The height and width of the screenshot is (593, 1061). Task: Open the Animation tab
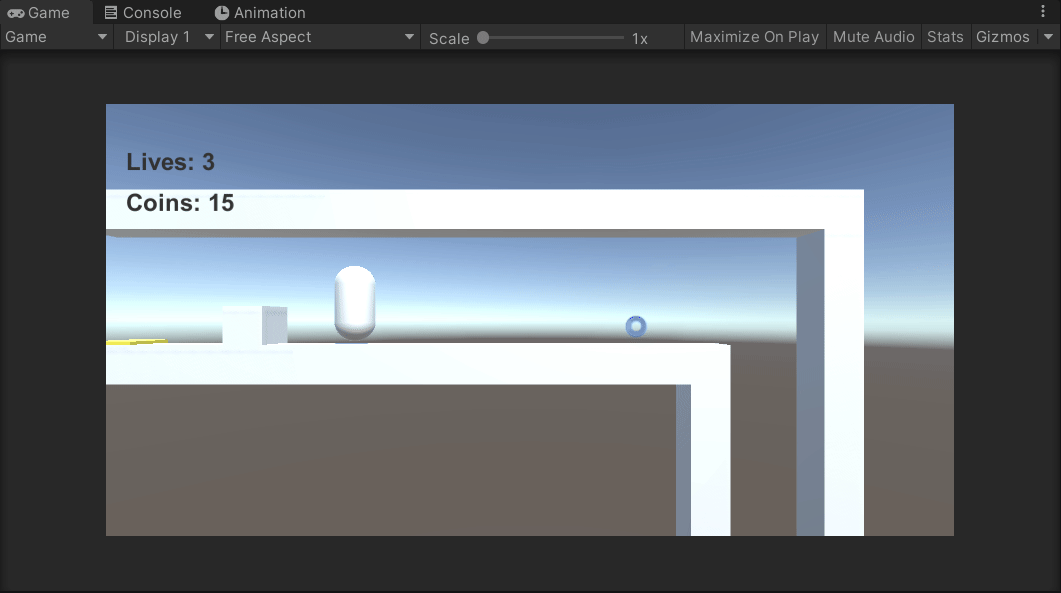tap(260, 12)
